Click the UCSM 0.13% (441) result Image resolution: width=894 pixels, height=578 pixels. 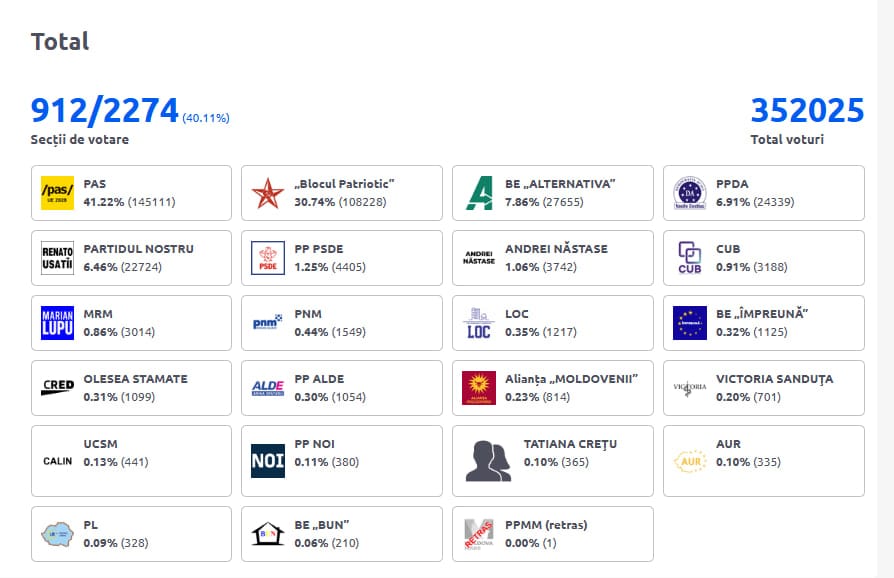pyautogui.click(x=116, y=462)
